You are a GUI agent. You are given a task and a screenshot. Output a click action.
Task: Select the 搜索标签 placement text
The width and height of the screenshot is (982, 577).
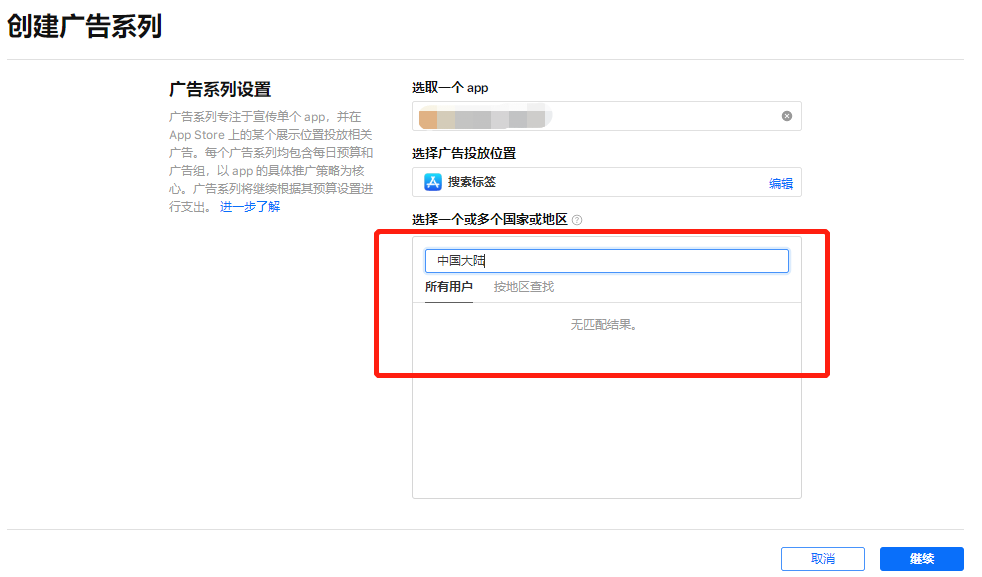472,182
